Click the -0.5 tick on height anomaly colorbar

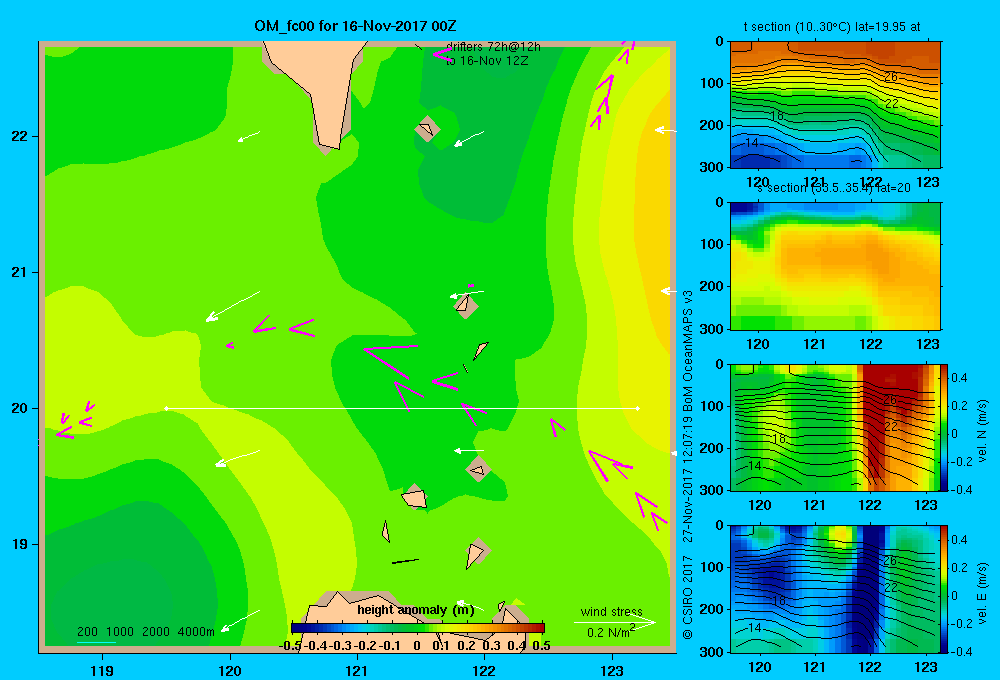(289, 645)
